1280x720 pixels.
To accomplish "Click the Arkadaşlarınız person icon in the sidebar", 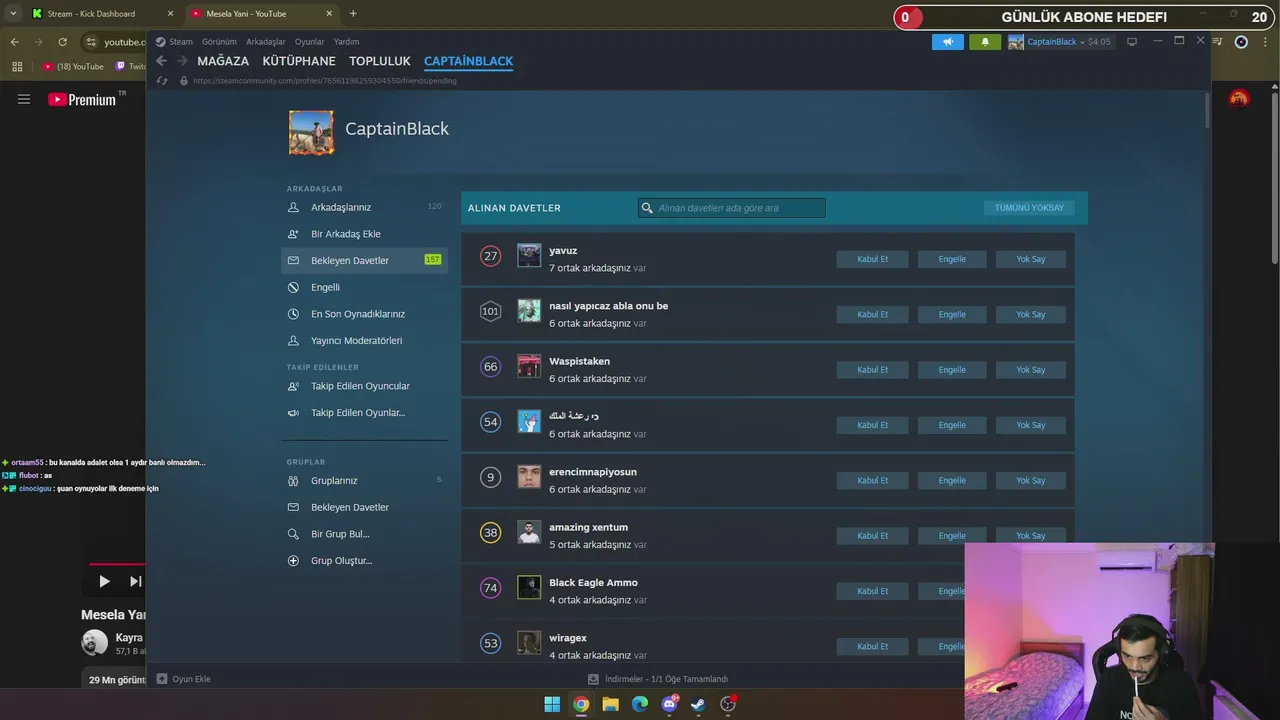I will pyautogui.click(x=293, y=207).
